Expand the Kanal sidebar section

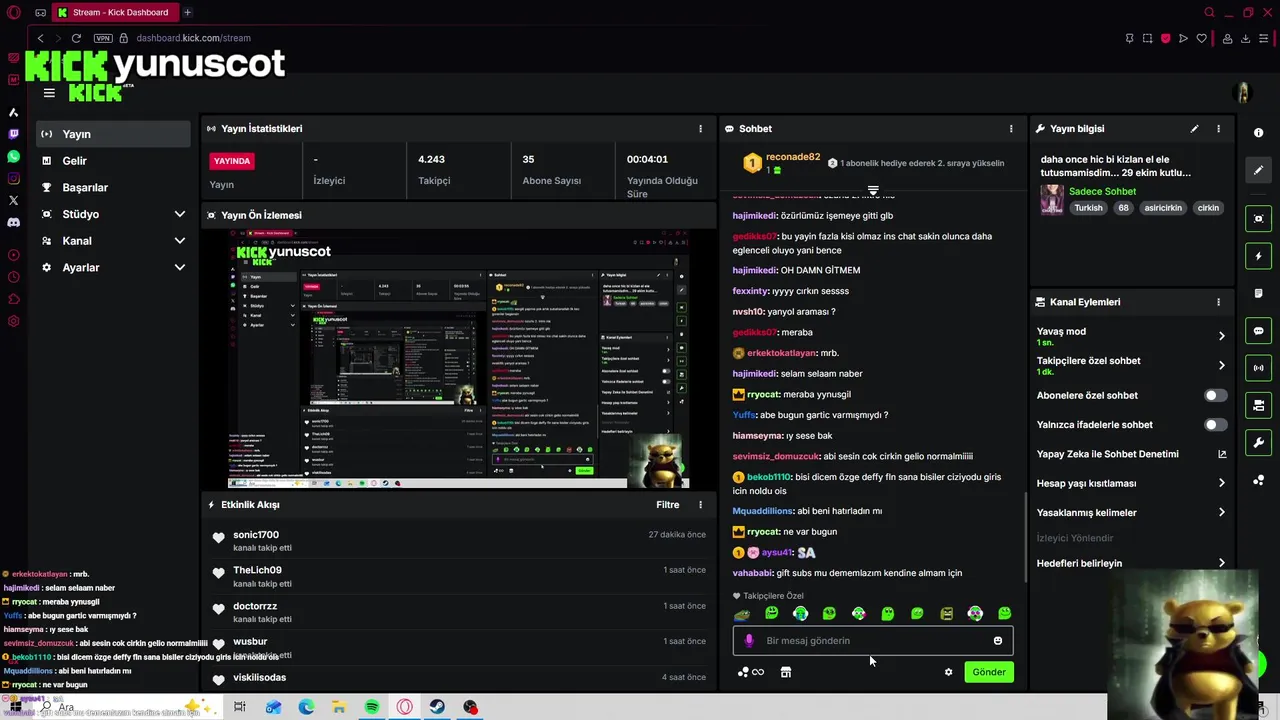pos(180,241)
